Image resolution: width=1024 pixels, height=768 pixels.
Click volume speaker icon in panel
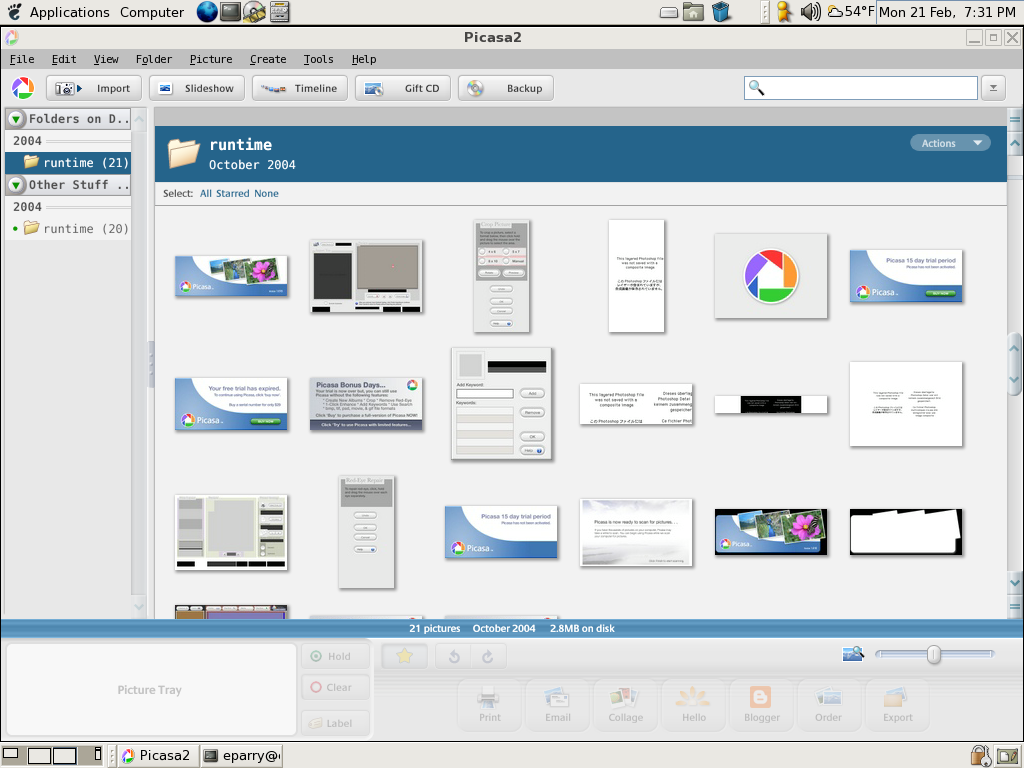(x=810, y=12)
